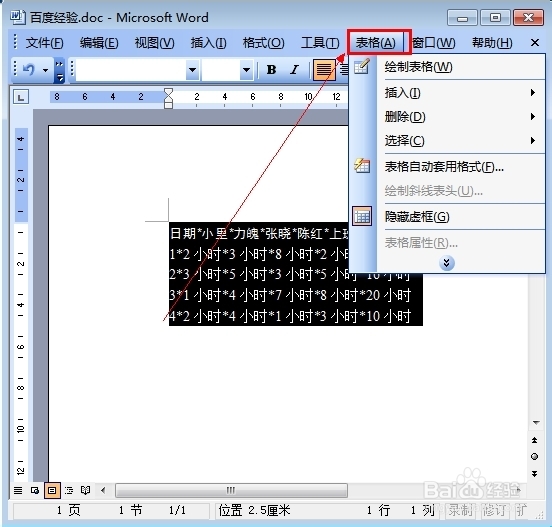Click horizontal scrollbar left arrow

pos(103,490)
